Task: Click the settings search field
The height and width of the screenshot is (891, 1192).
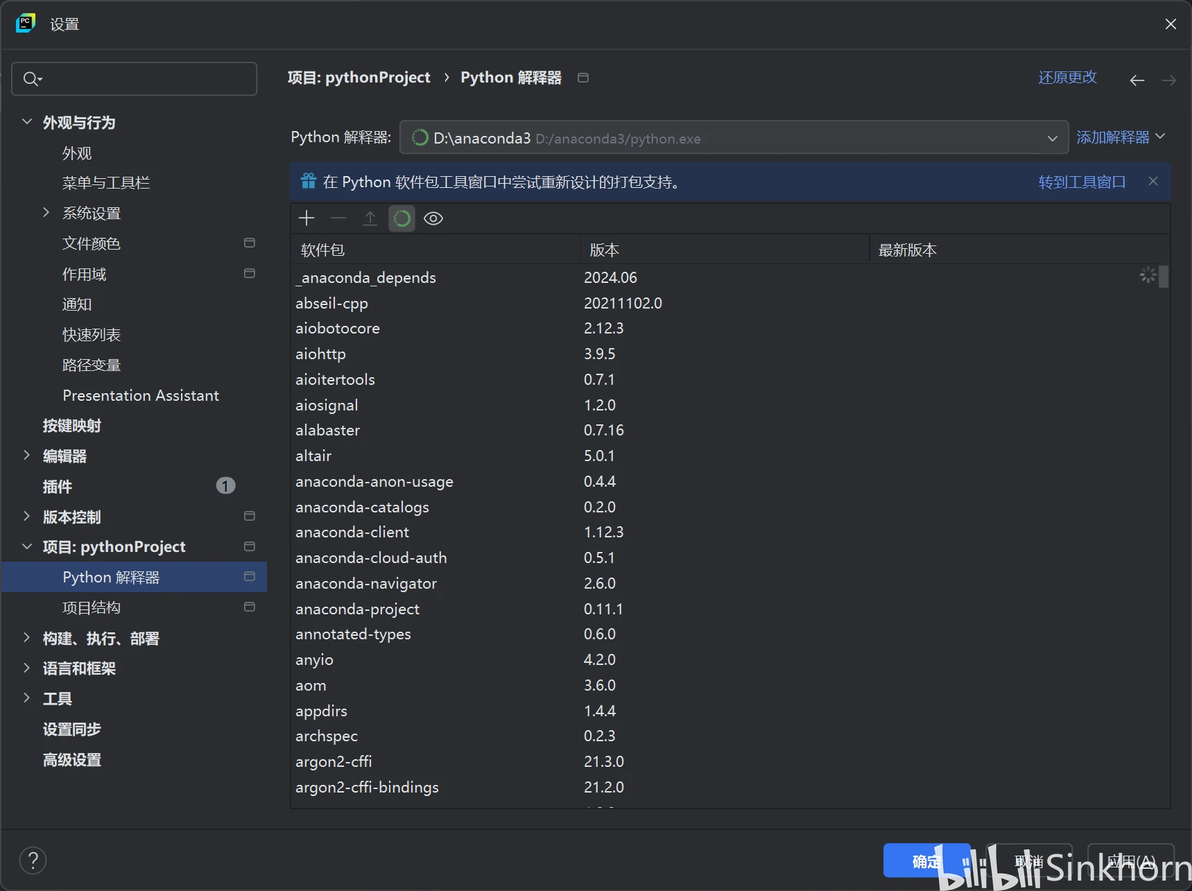Action: (135, 79)
